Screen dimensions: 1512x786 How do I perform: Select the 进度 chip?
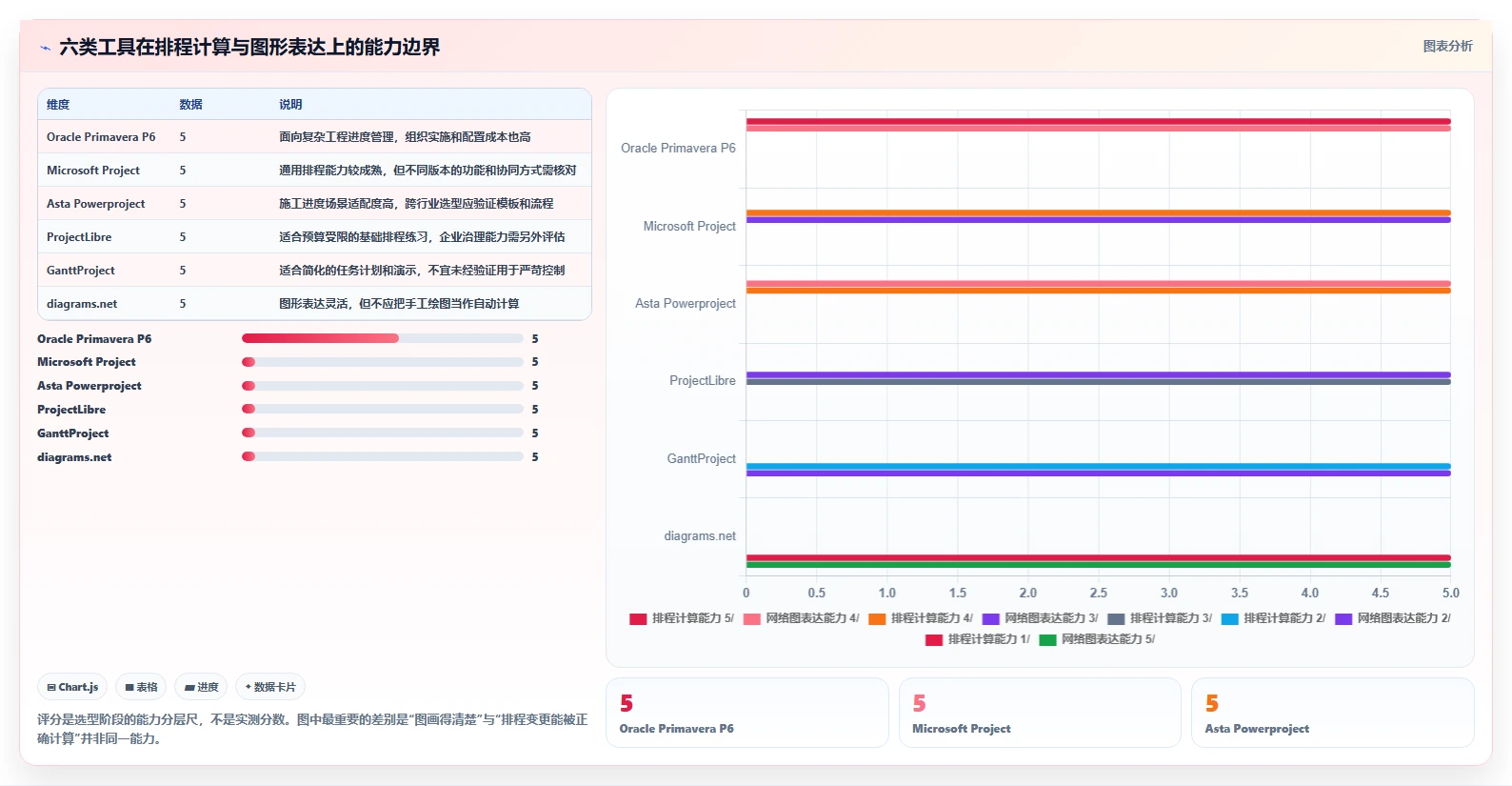[202, 687]
